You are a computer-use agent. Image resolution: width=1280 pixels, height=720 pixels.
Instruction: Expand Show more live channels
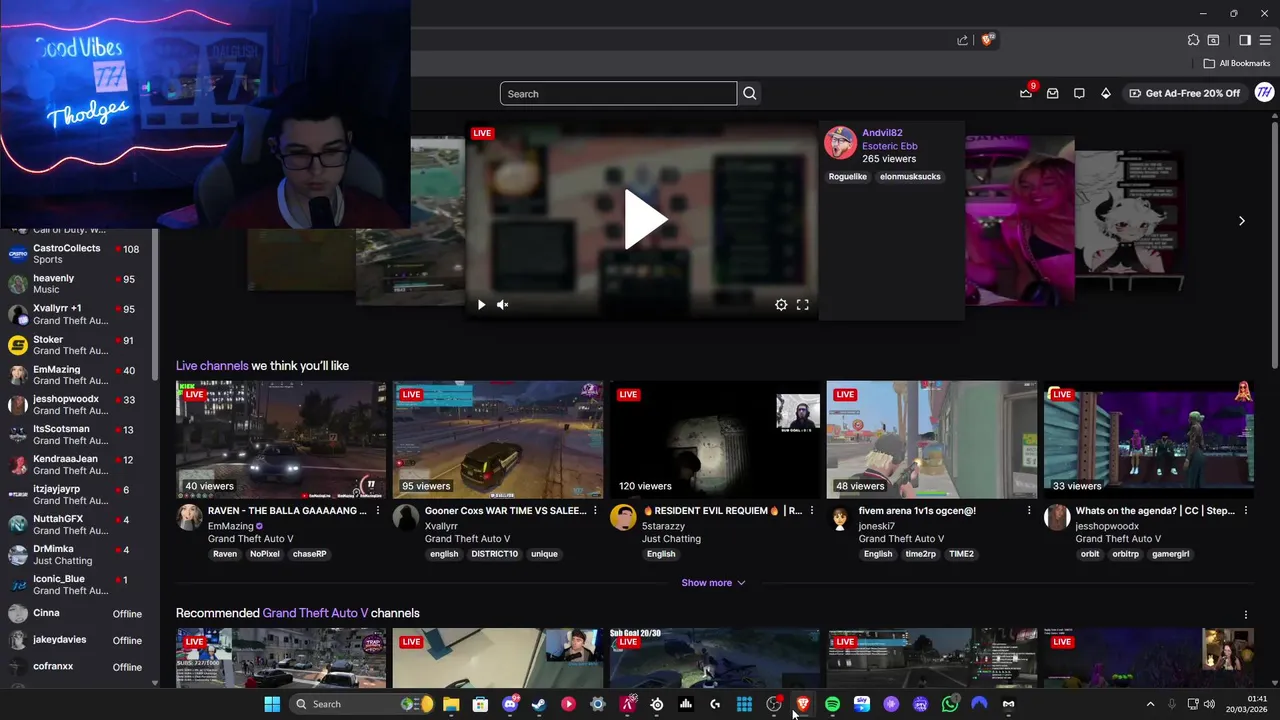tap(713, 583)
